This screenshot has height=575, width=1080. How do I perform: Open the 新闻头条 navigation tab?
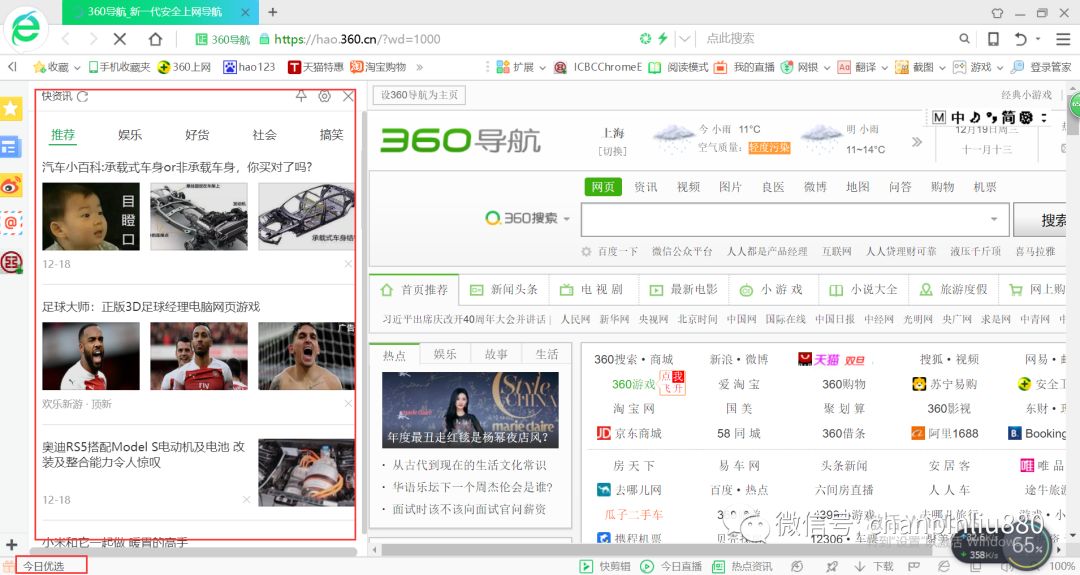coord(505,290)
